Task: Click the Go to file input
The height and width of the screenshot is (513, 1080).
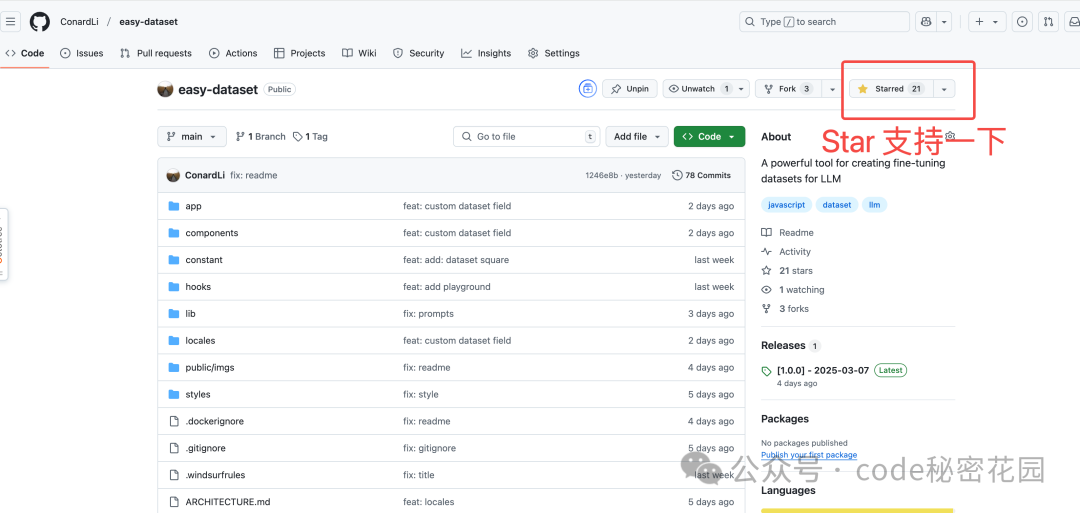Action: pos(526,136)
